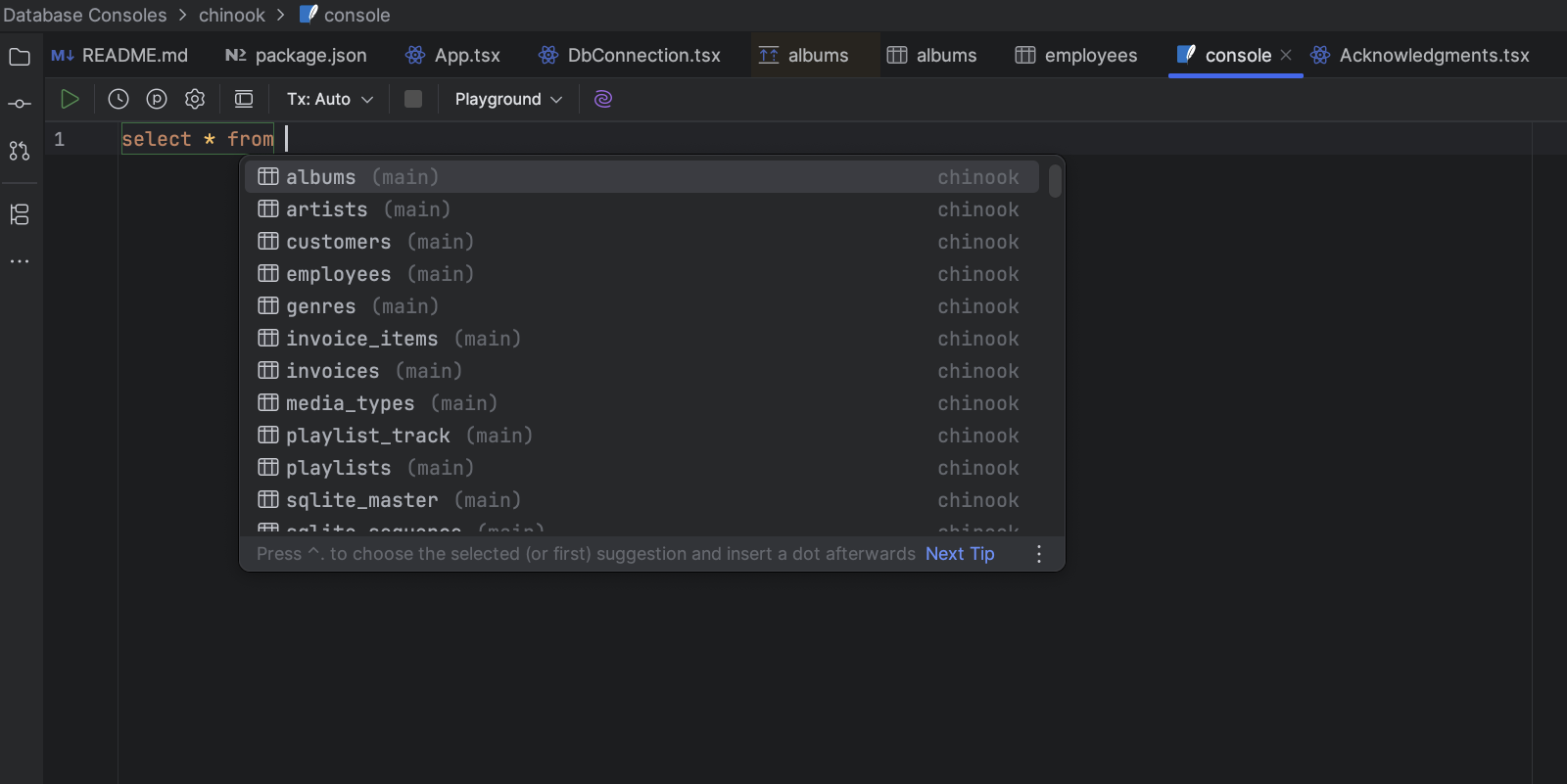
Task: Click the 'select' keyword in editor
Action: coord(157,139)
